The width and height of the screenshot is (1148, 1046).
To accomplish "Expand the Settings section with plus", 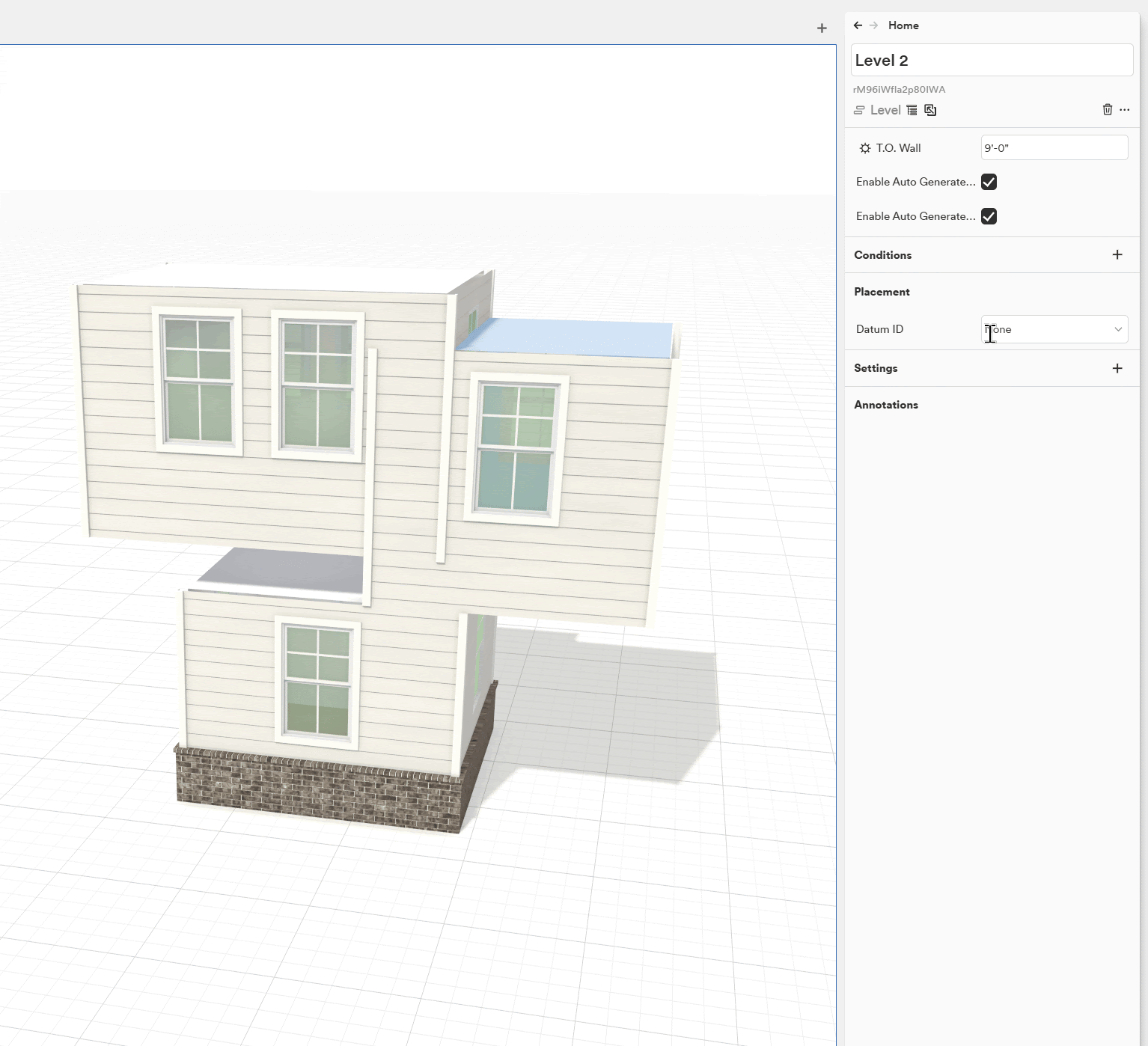I will (x=1117, y=368).
